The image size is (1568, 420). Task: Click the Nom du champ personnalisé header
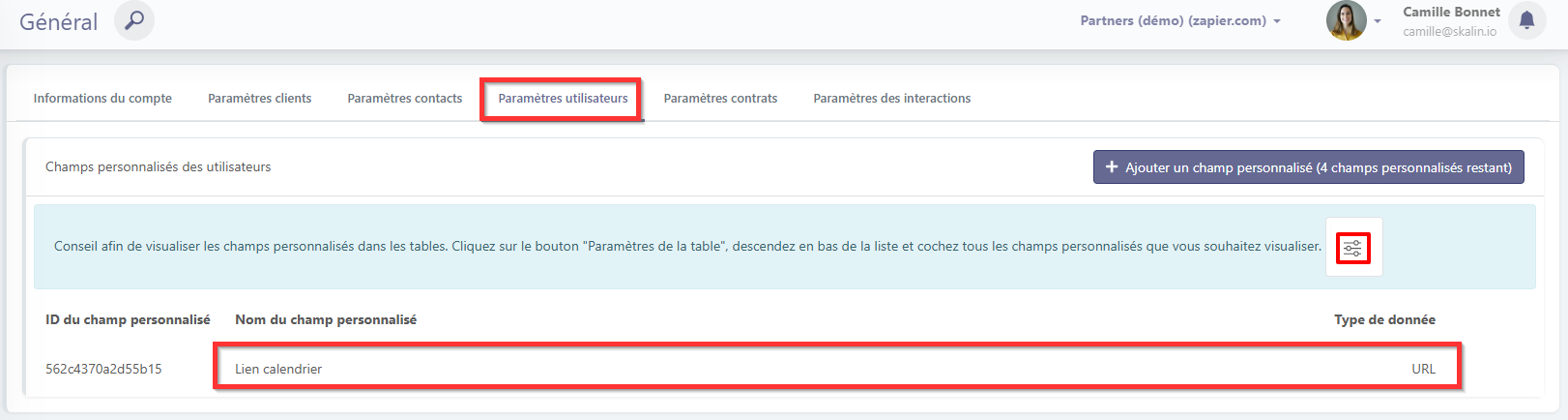coord(326,319)
